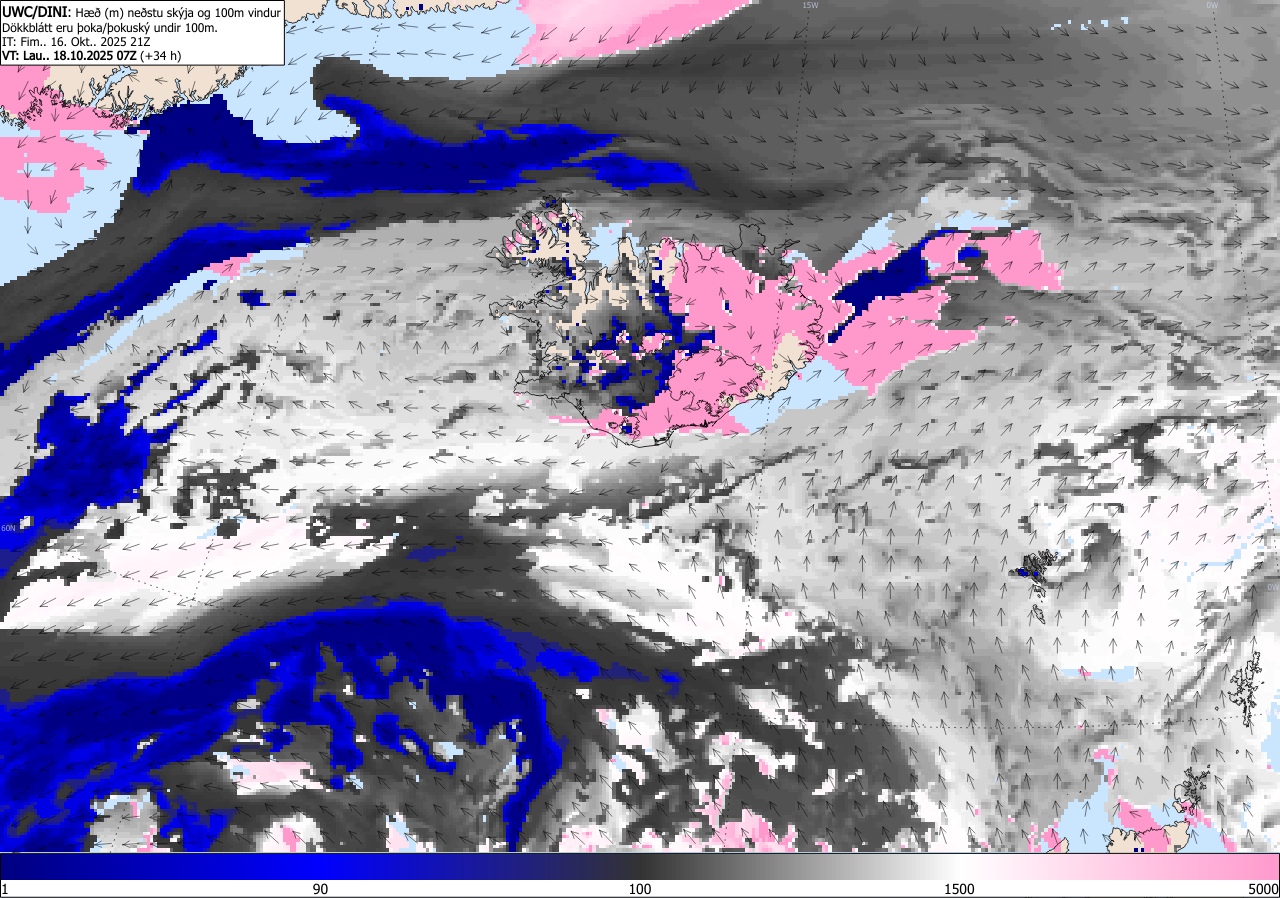Click the "15W" longitude label

[x=810, y=5]
